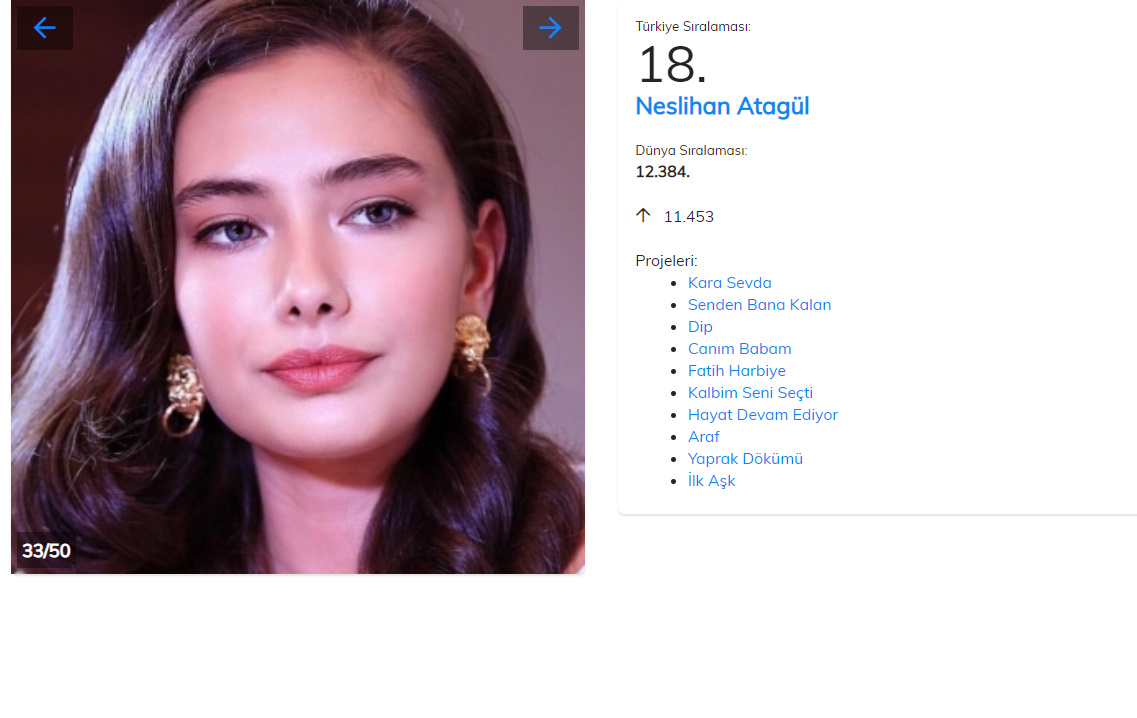Visit the Canım Babam project page
Screen dimensions: 1137x718
[x=740, y=349]
